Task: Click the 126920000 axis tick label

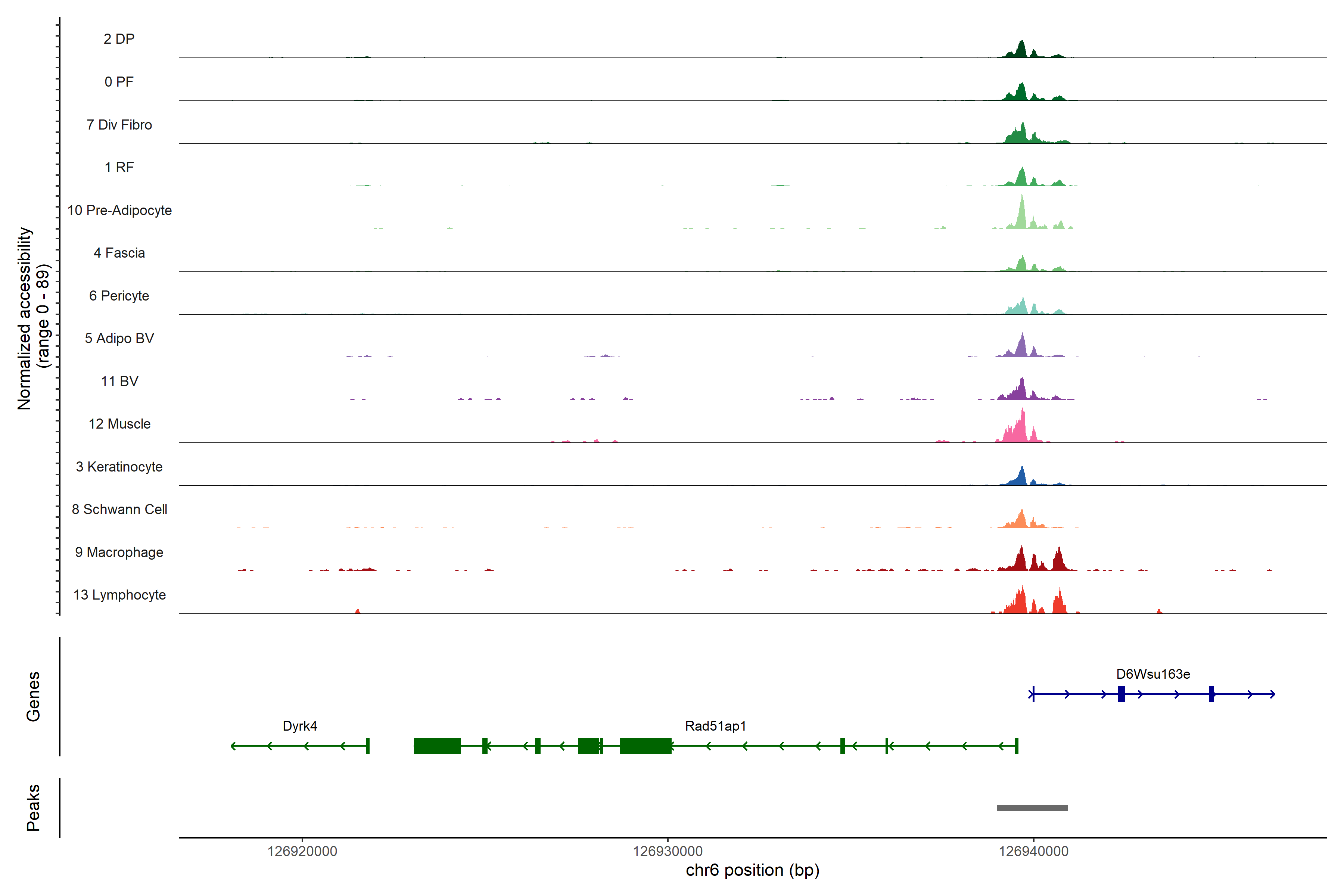Action: coord(302,852)
